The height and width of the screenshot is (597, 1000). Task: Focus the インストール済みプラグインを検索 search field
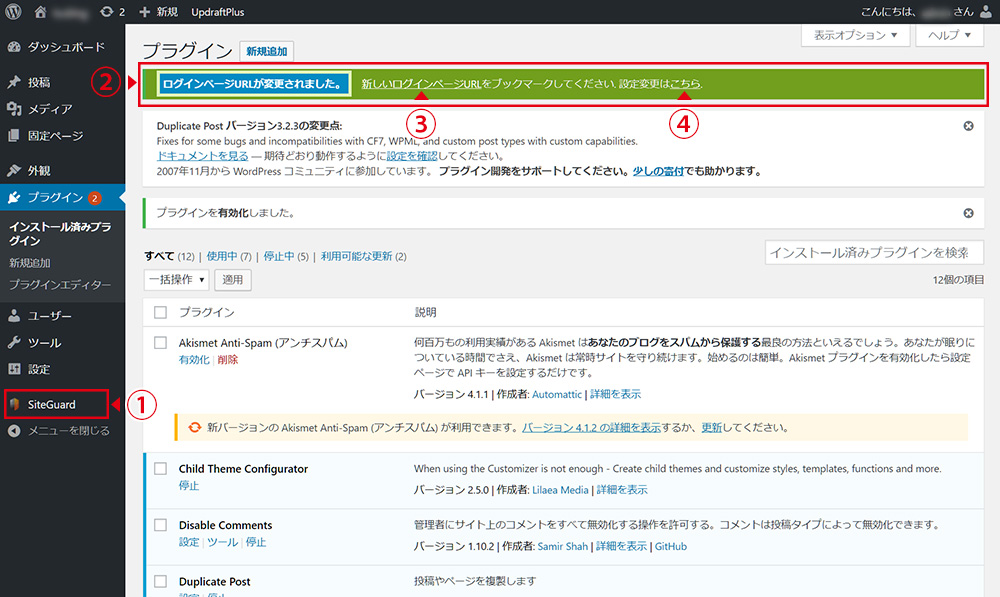(x=874, y=253)
